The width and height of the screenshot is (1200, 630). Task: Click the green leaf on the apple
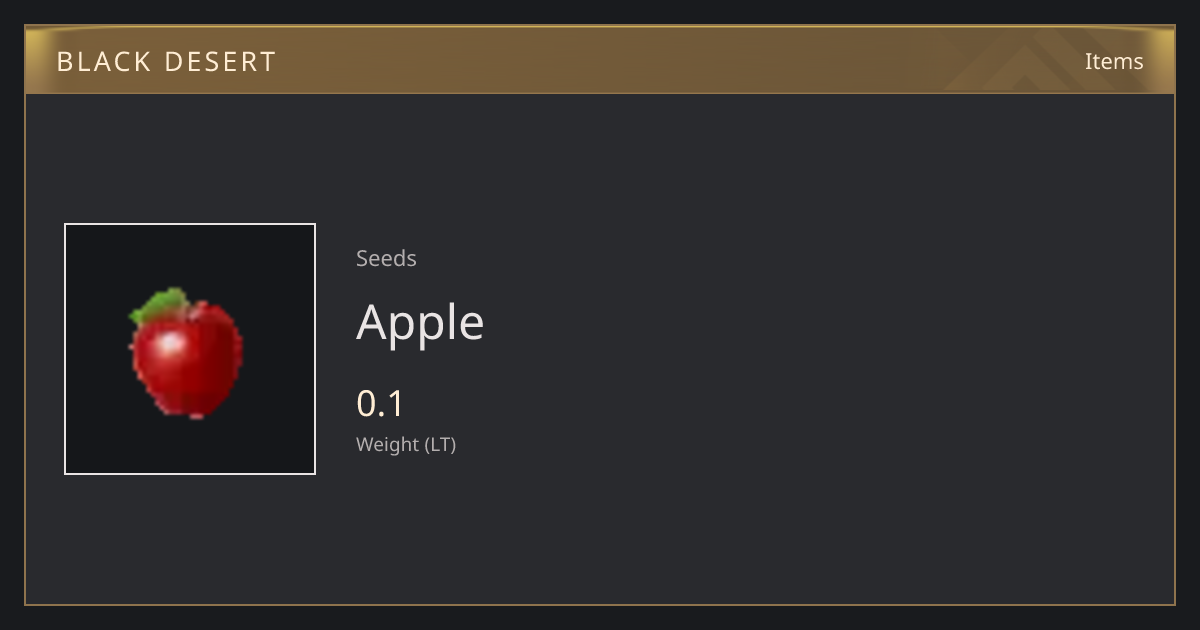(x=160, y=305)
